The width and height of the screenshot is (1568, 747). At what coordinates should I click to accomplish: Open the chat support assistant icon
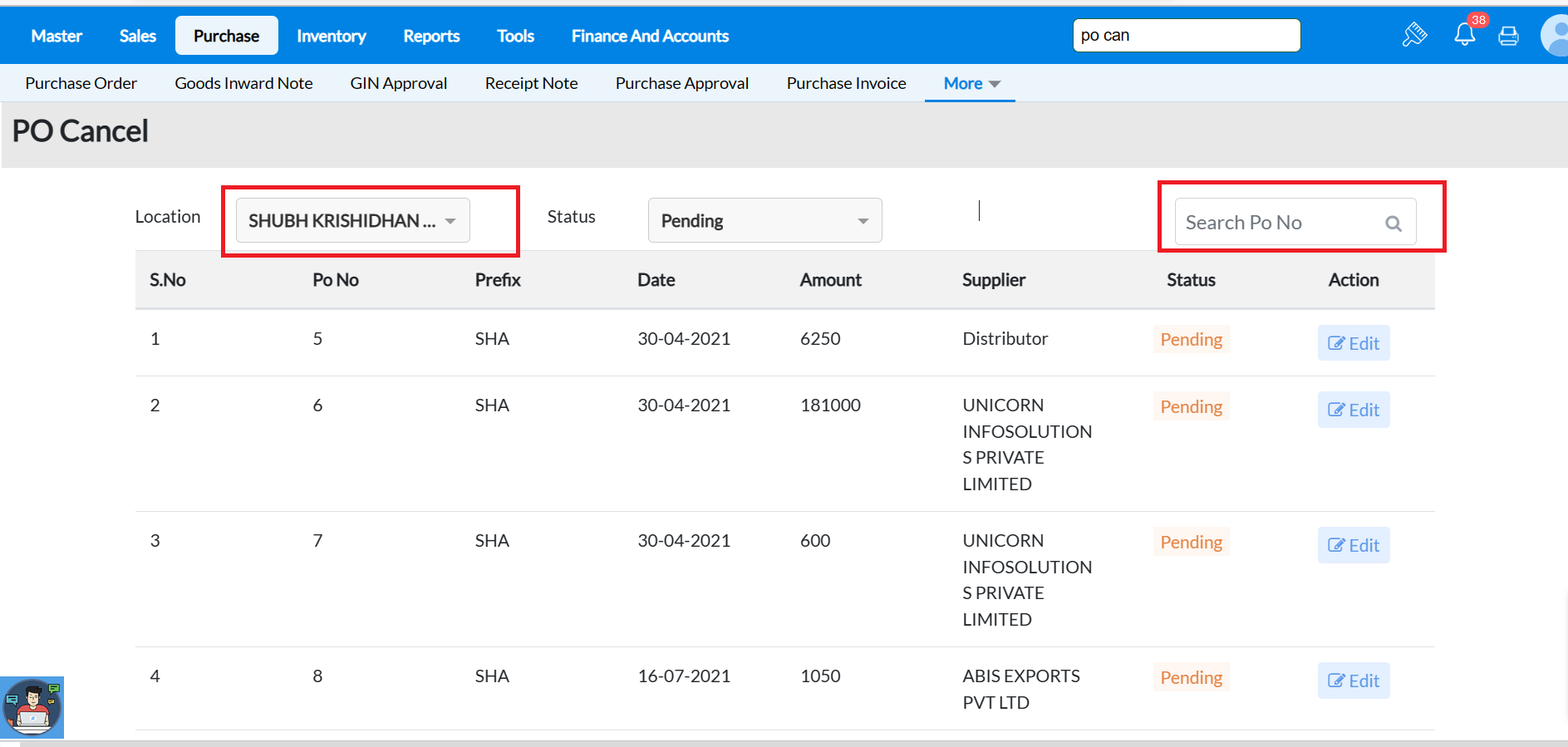click(32, 707)
